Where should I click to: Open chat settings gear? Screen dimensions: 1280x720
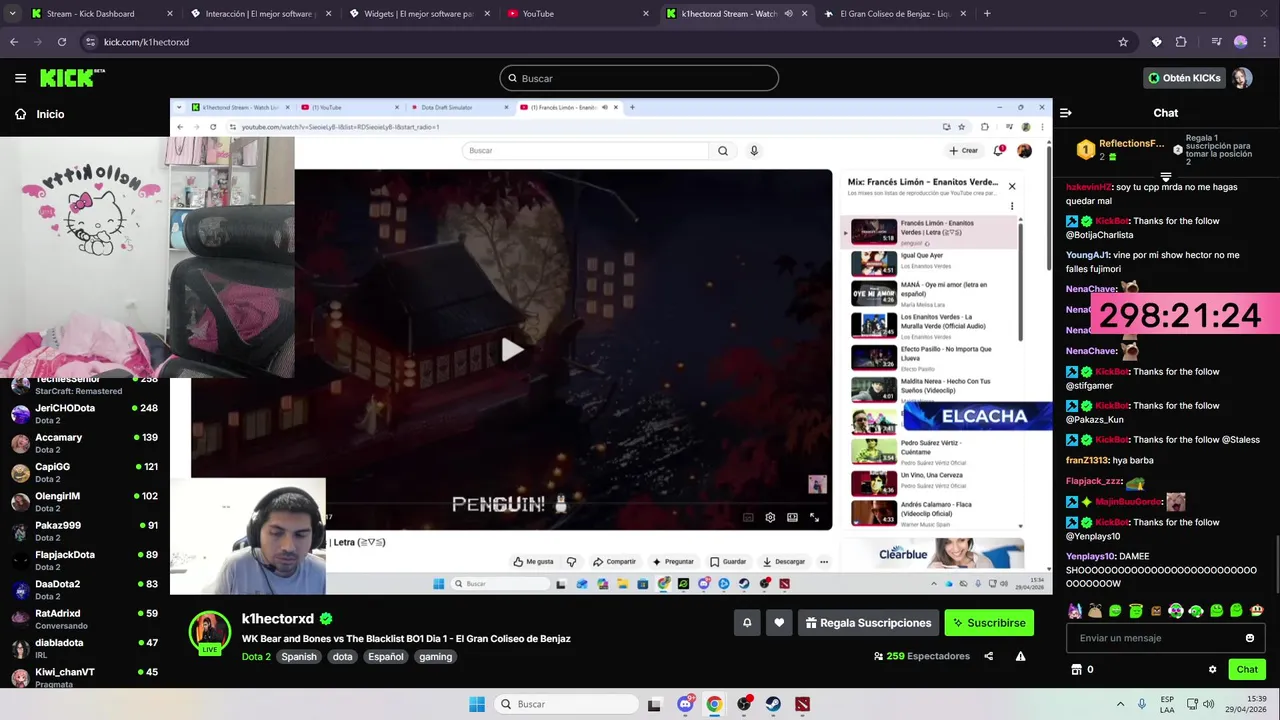pos(1212,669)
